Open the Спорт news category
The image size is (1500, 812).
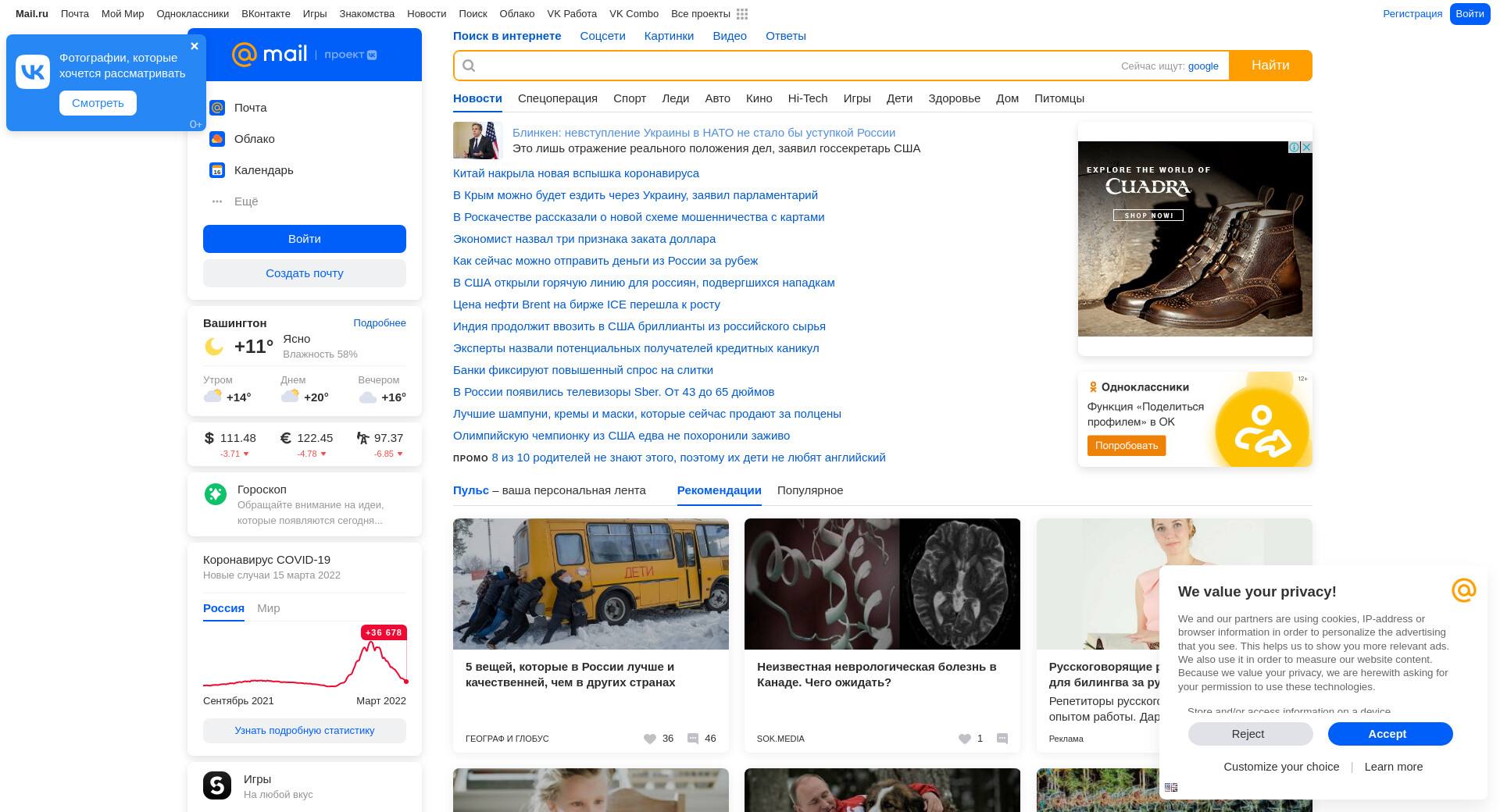coord(629,98)
